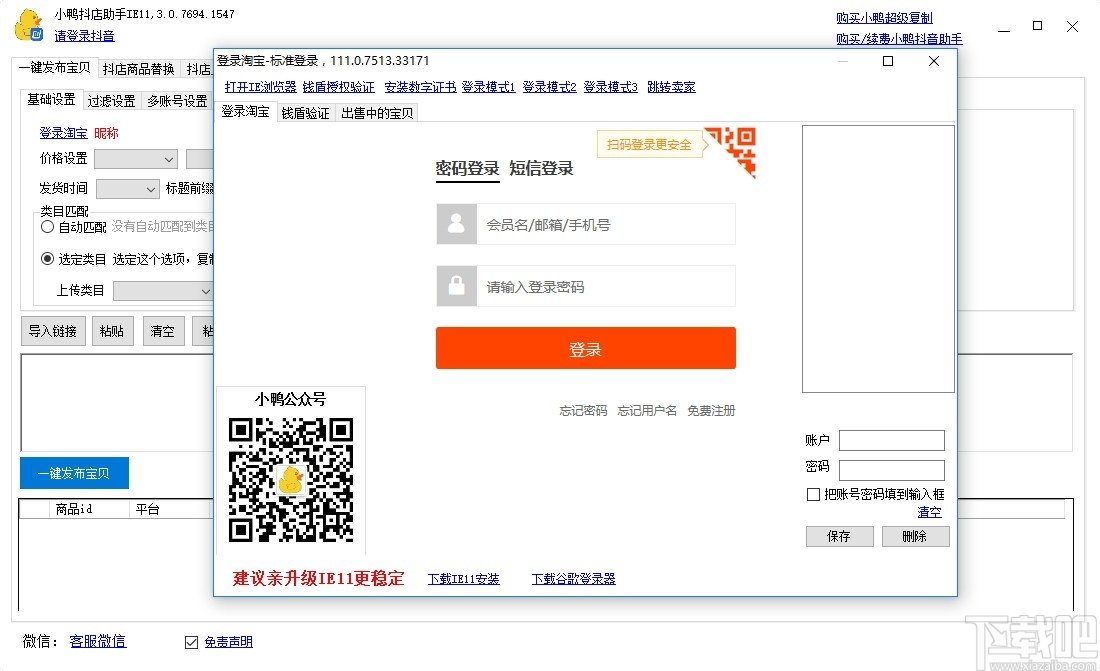Click the 密码 input field on right
The image size is (1100, 671).
tap(892, 470)
